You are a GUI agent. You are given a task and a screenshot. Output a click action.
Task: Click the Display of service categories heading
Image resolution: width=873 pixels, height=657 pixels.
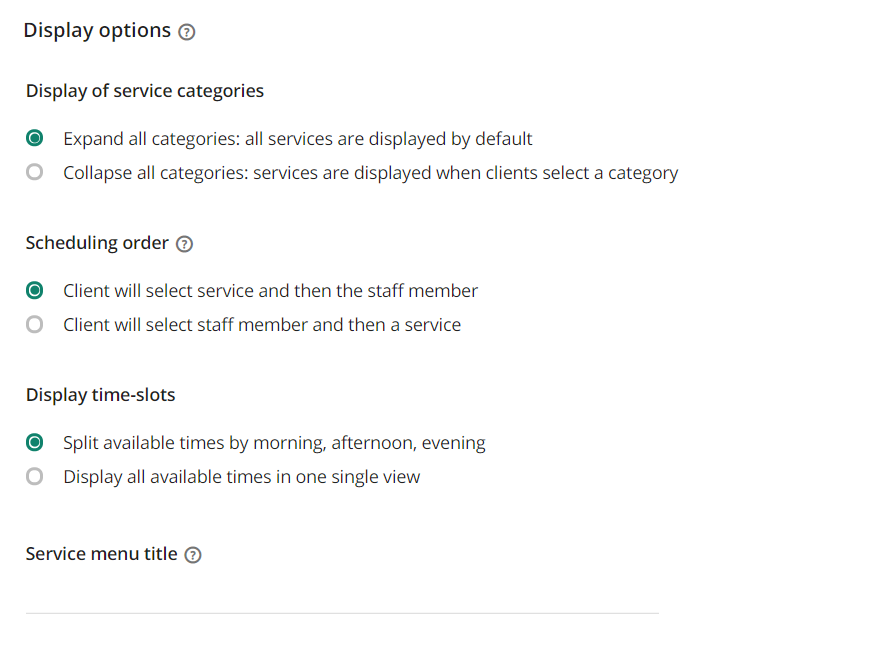145,91
